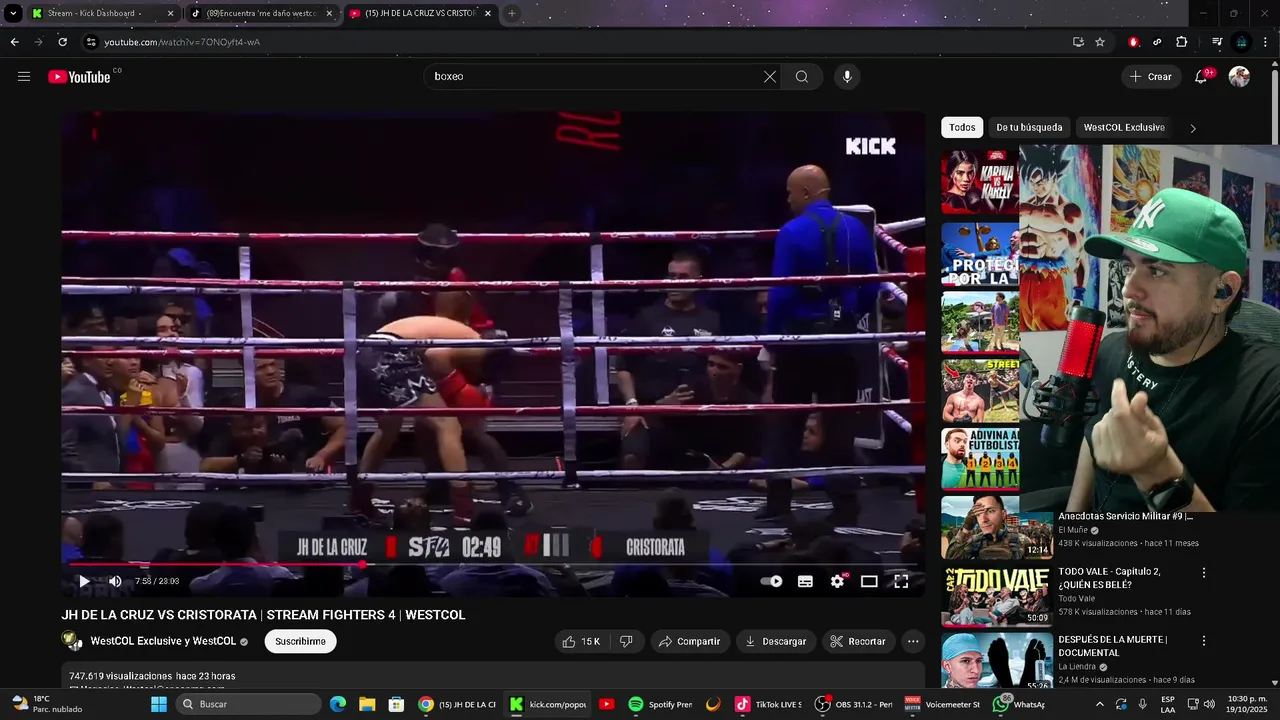Dislike the video
The height and width of the screenshot is (720, 1280).
[x=626, y=641]
